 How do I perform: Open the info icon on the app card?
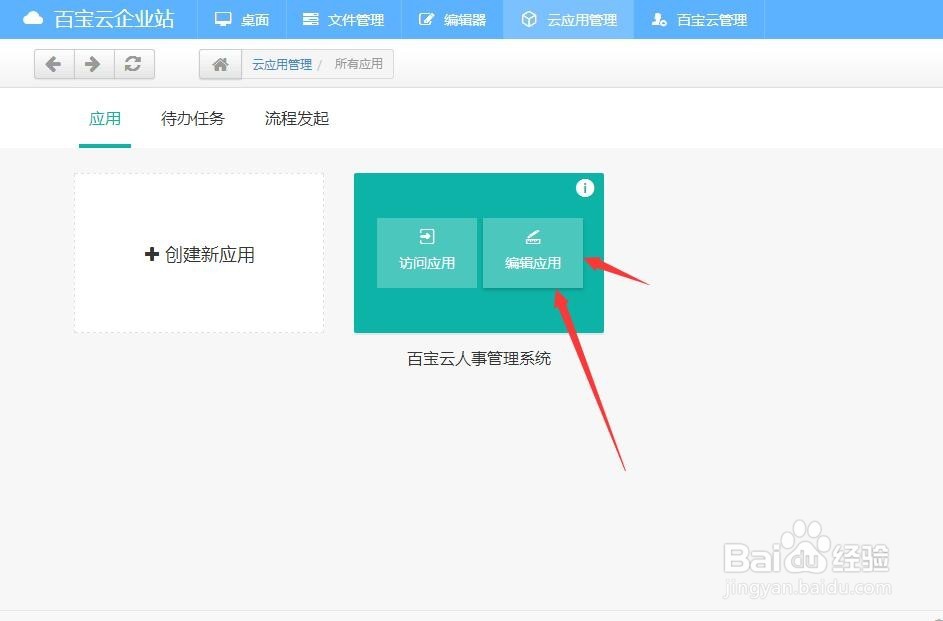coord(585,187)
